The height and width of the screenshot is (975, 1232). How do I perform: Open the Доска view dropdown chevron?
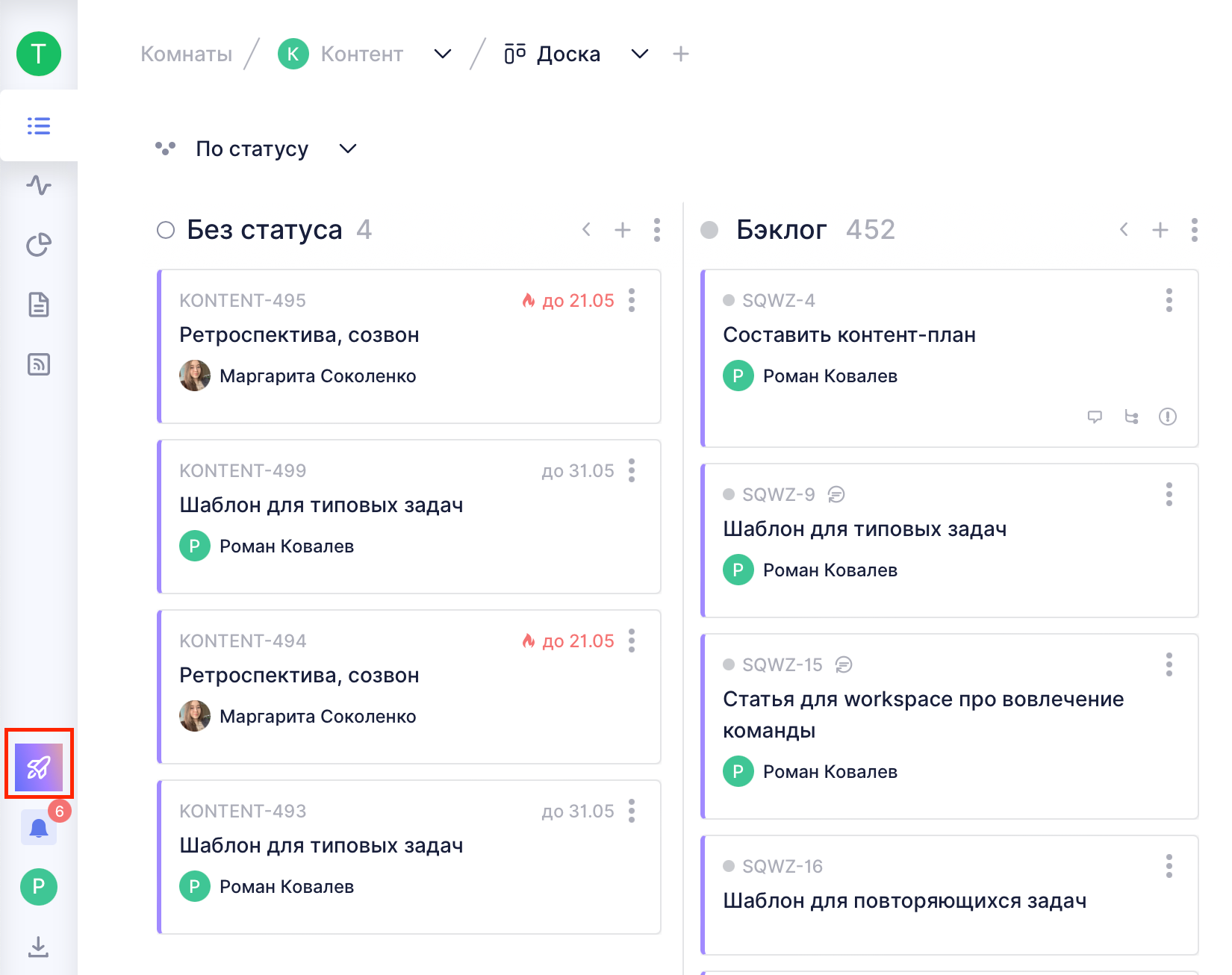click(639, 54)
